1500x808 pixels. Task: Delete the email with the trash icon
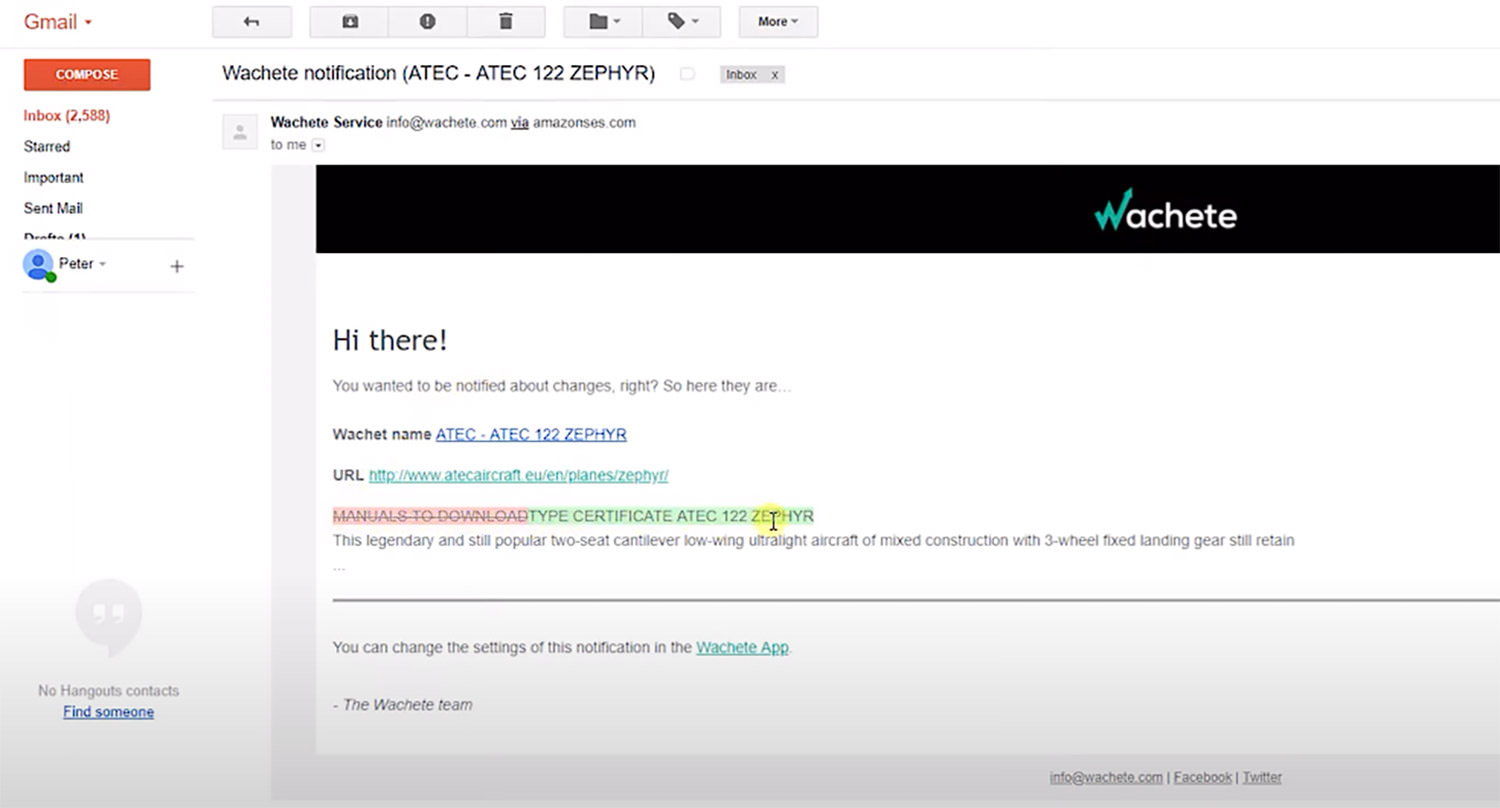[506, 21]
